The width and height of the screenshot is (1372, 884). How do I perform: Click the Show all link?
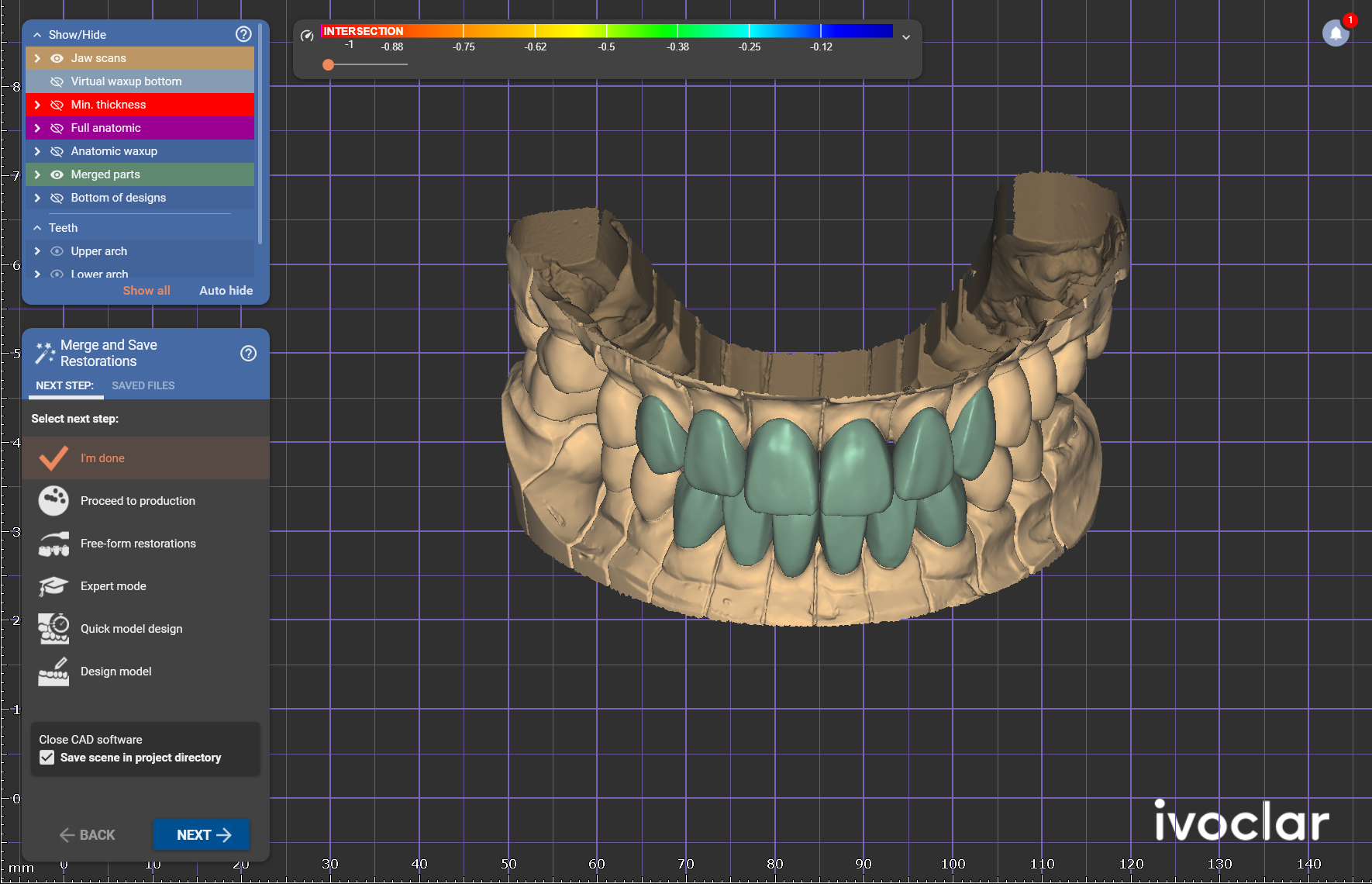click(x=147, y=291)
